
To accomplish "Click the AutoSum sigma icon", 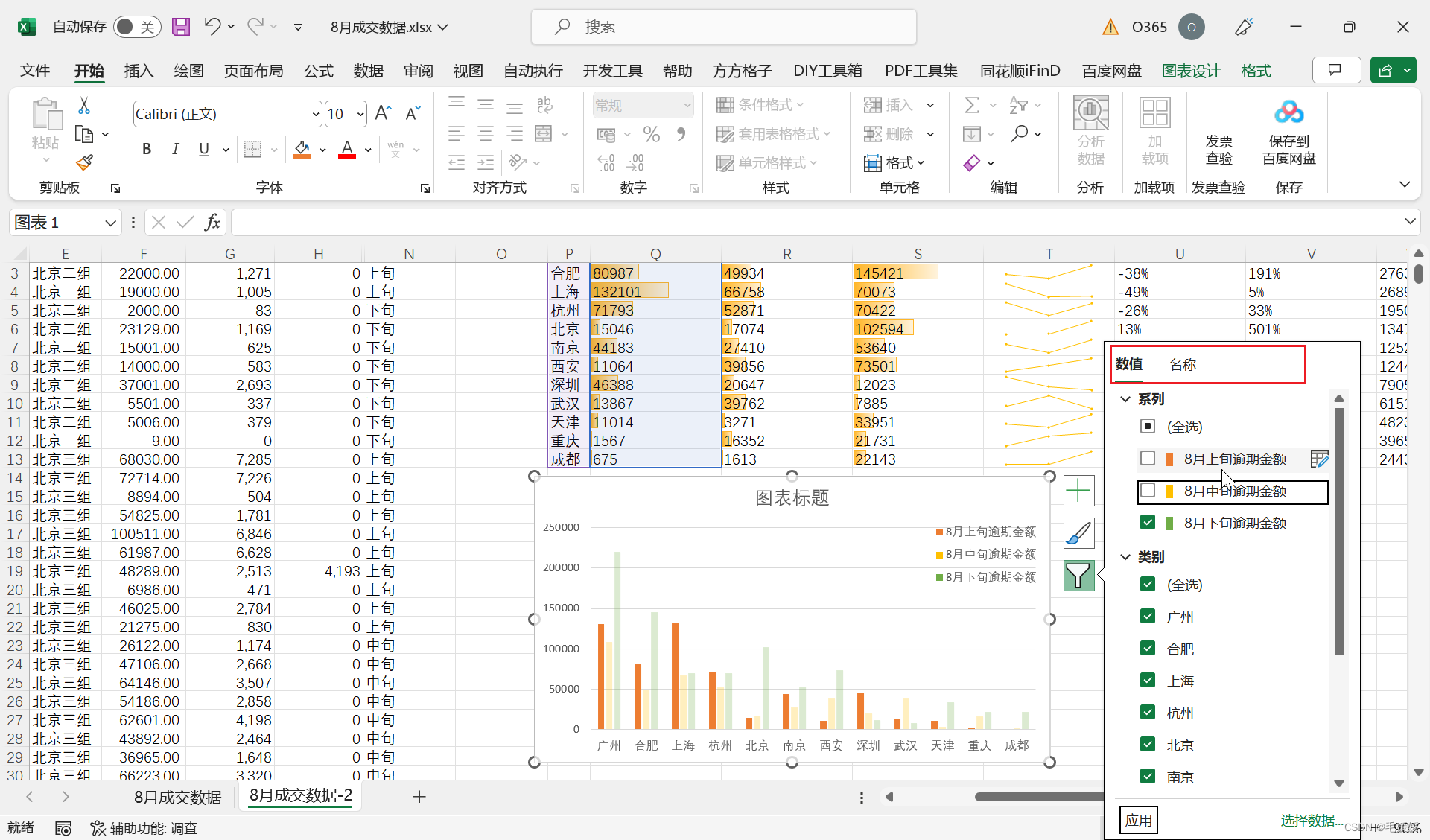I will (x=971, y=105).
